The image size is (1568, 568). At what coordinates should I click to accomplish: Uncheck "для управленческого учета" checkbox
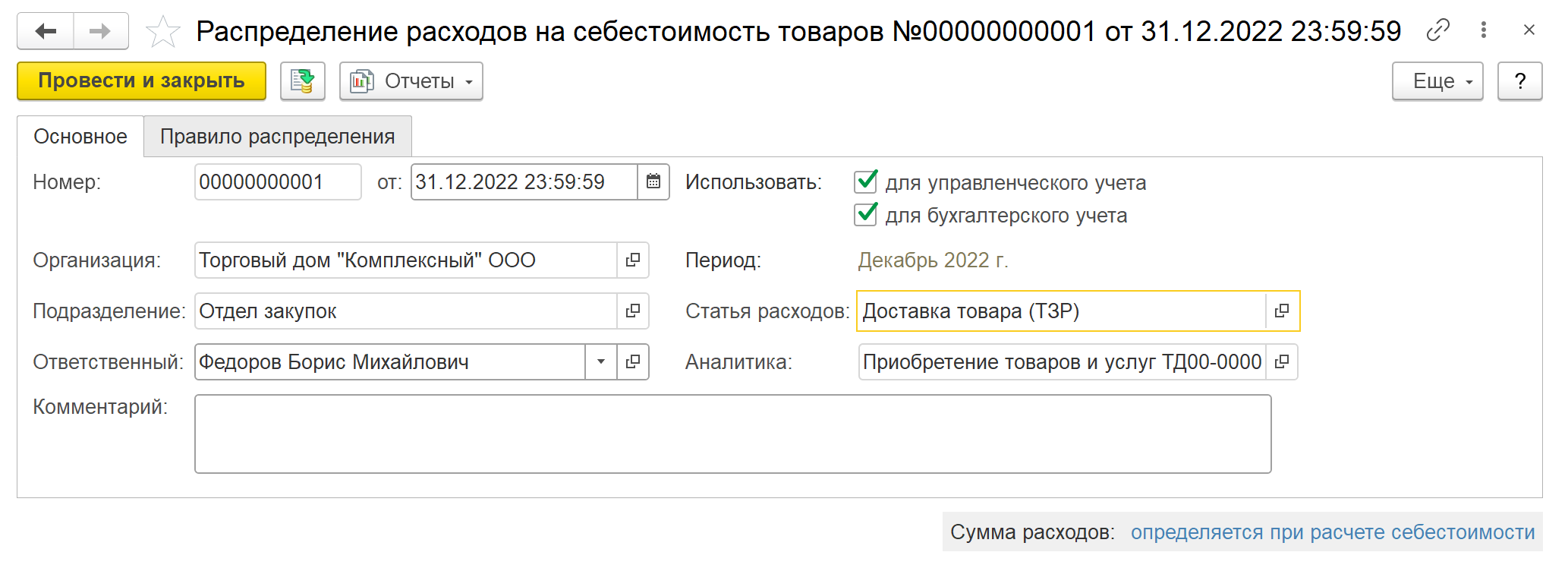click(x=866, y=182)
